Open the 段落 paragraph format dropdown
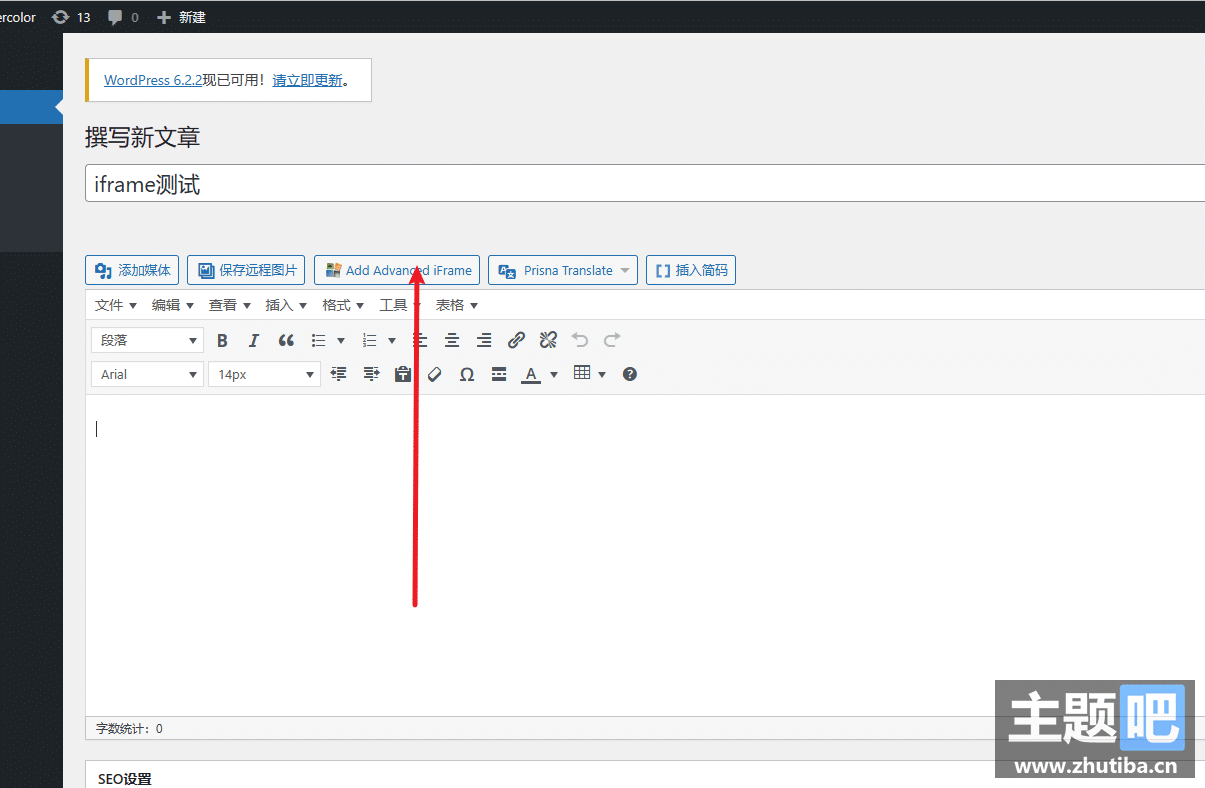Image resolution: width=1205 pixels, height=788 pixels. click(x=147, y=341)
